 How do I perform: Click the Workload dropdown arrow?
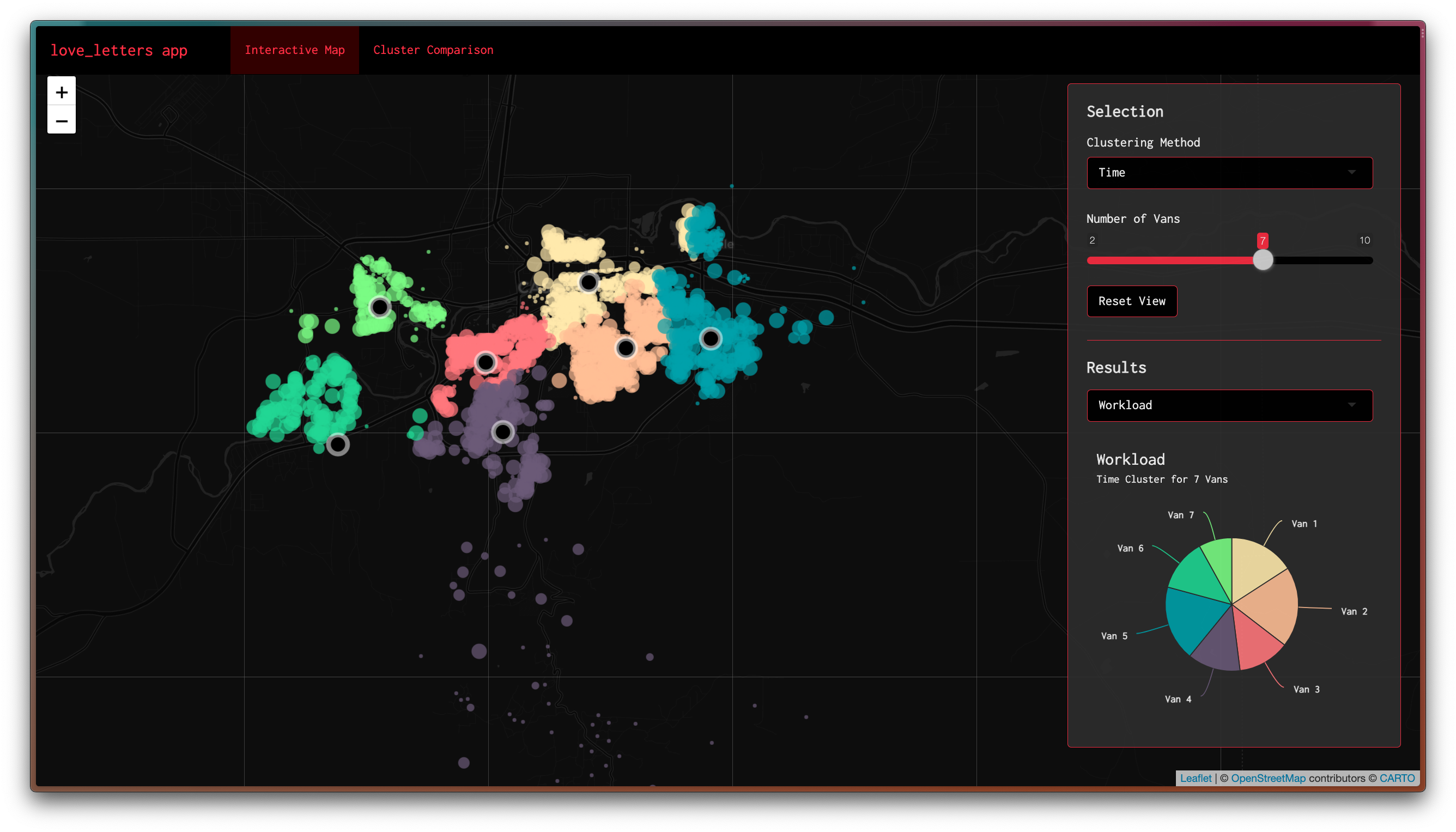[x=1351, y=405]
